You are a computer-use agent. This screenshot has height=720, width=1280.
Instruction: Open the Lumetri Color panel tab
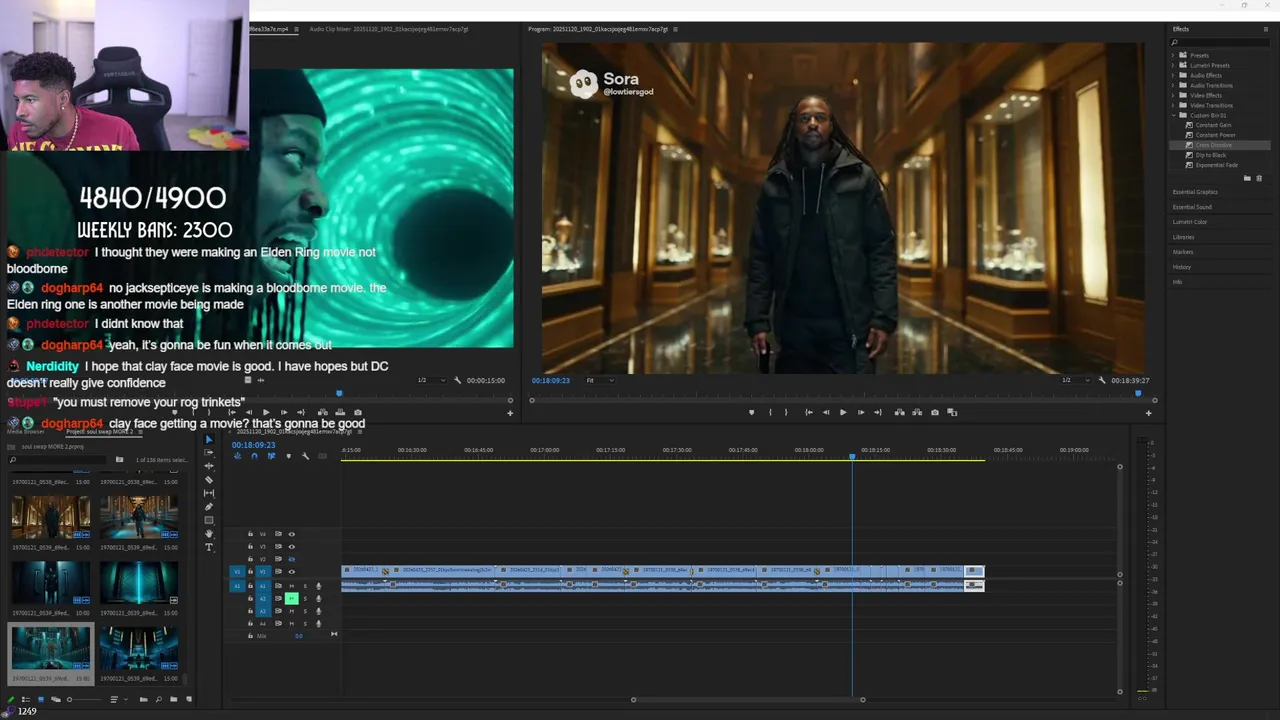click(x=1190, y=222)
